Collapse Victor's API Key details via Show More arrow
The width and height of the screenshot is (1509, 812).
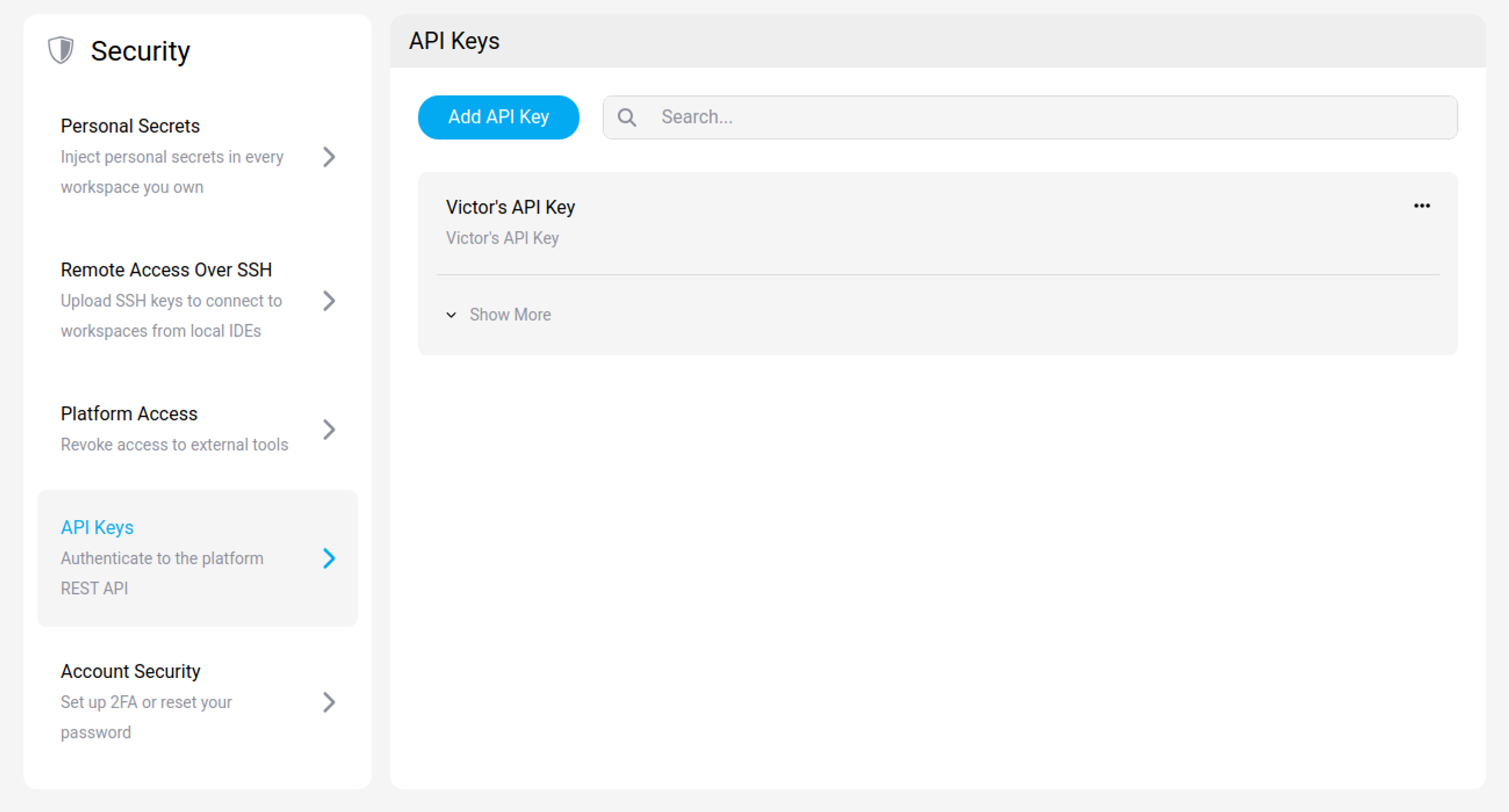point(451,316)
